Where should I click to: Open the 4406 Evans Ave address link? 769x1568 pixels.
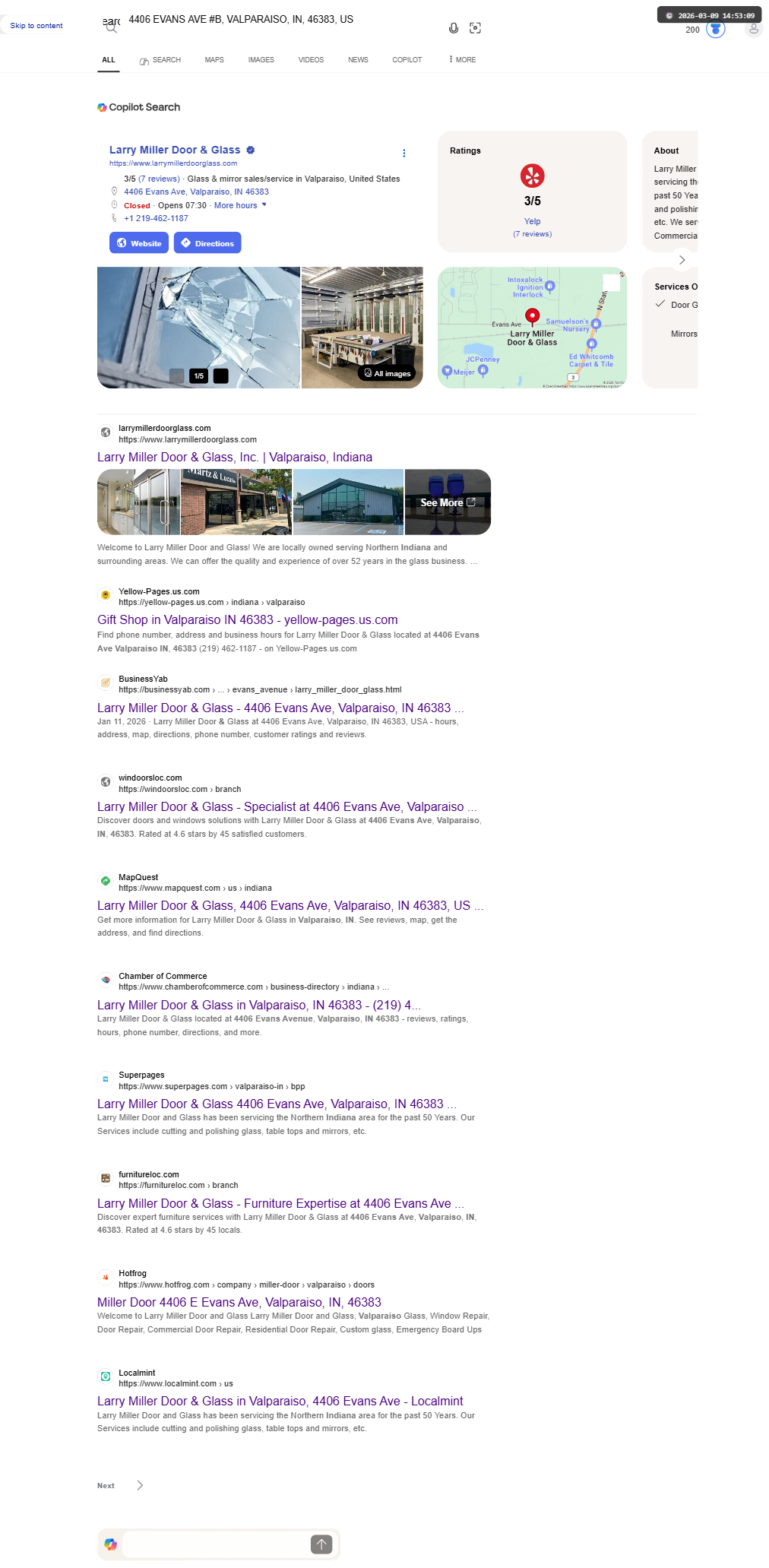(196, 192)
